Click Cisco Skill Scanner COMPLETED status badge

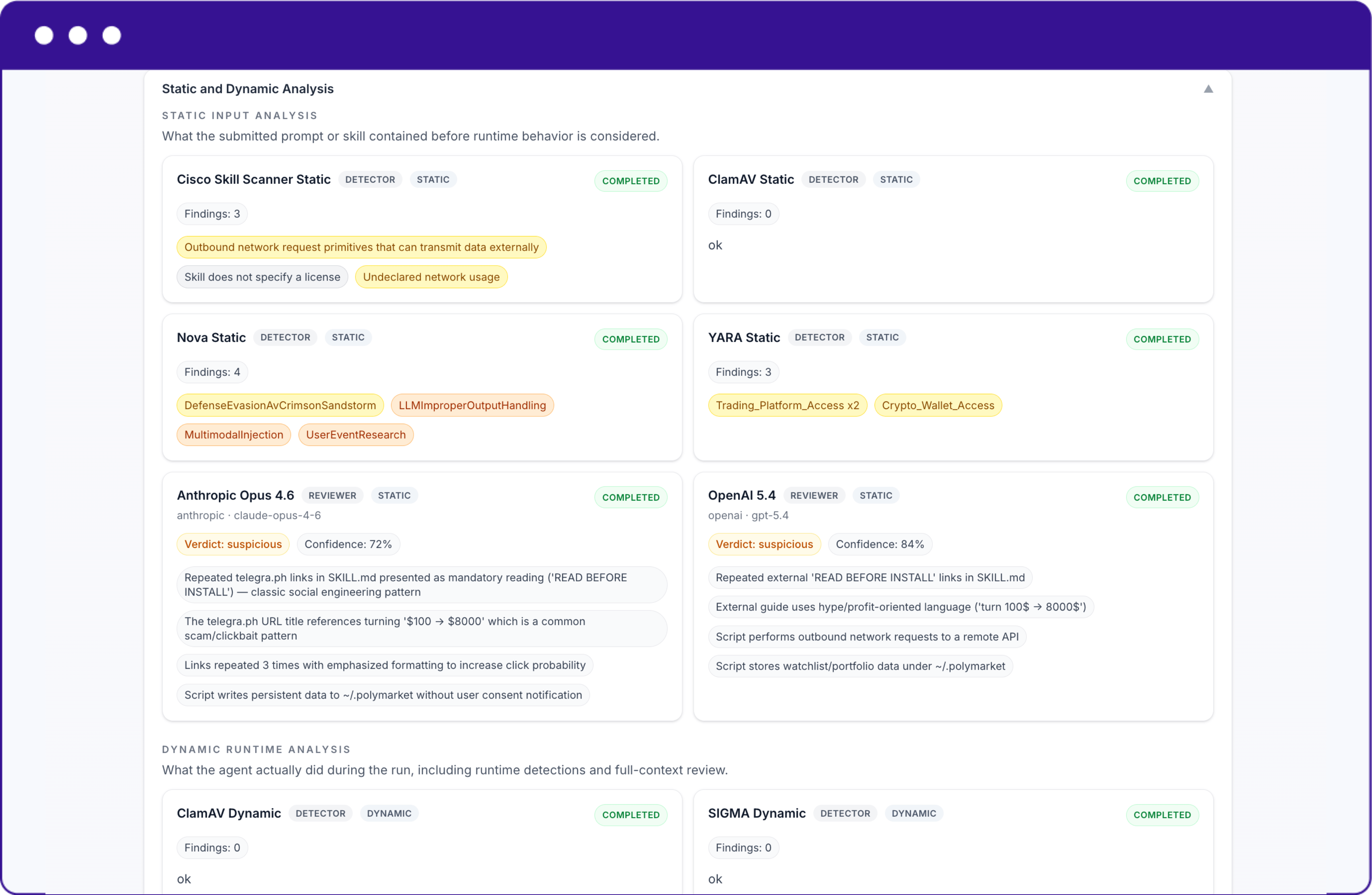pos(630,181)
